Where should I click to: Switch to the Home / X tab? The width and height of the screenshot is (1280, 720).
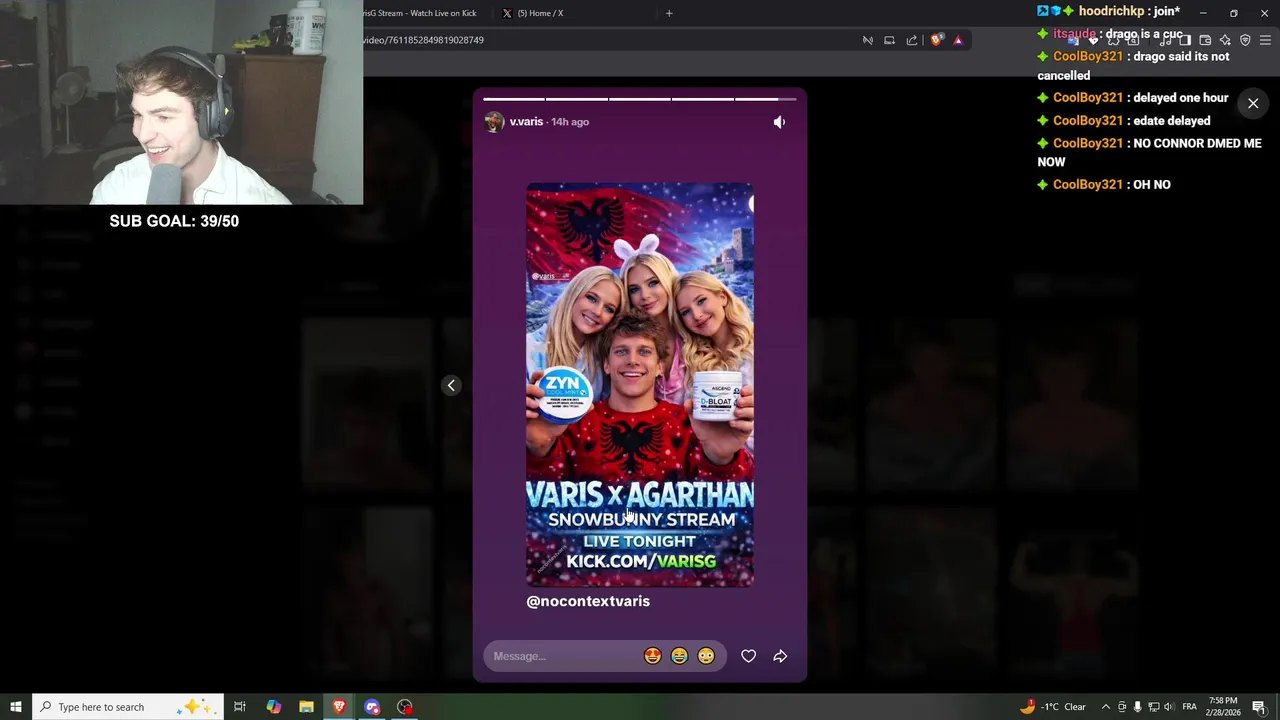pyautogui.click(x=540, y=13)
